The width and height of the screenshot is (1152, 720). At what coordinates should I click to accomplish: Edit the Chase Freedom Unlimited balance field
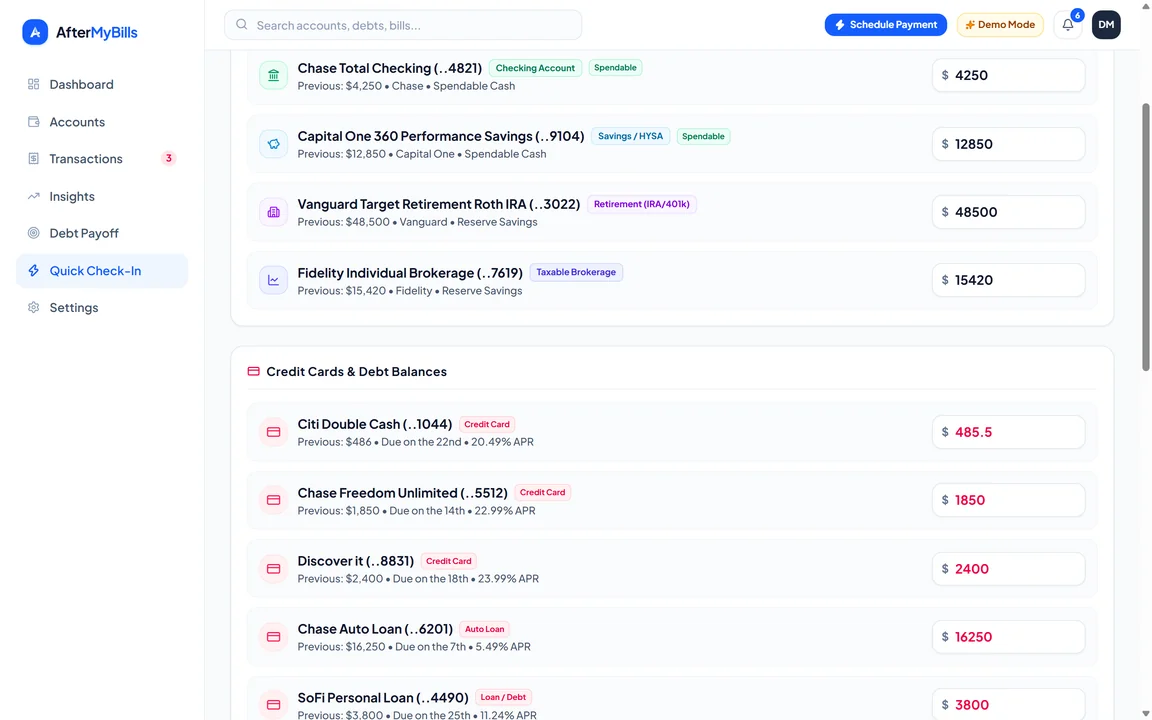1009,500
